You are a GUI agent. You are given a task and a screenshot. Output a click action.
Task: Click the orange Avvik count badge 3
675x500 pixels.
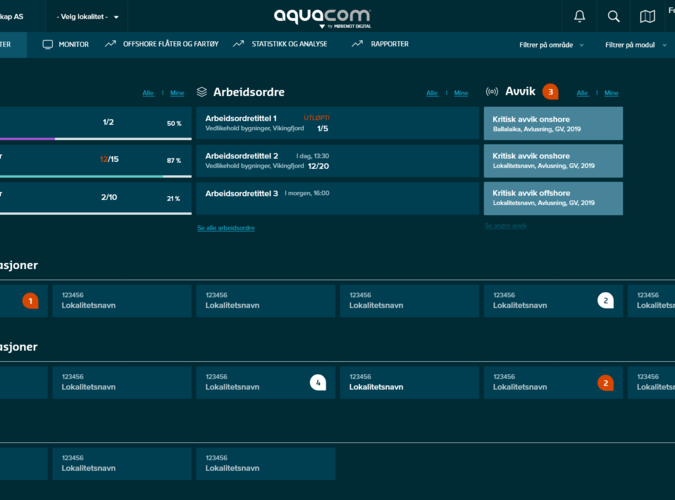click(x=550, y=92)
